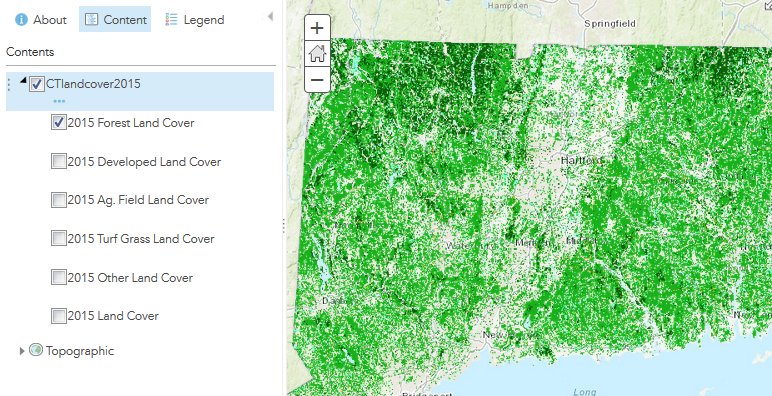
Task: Enable 2015 Developed Land Cover
Action: click(59, 161)
